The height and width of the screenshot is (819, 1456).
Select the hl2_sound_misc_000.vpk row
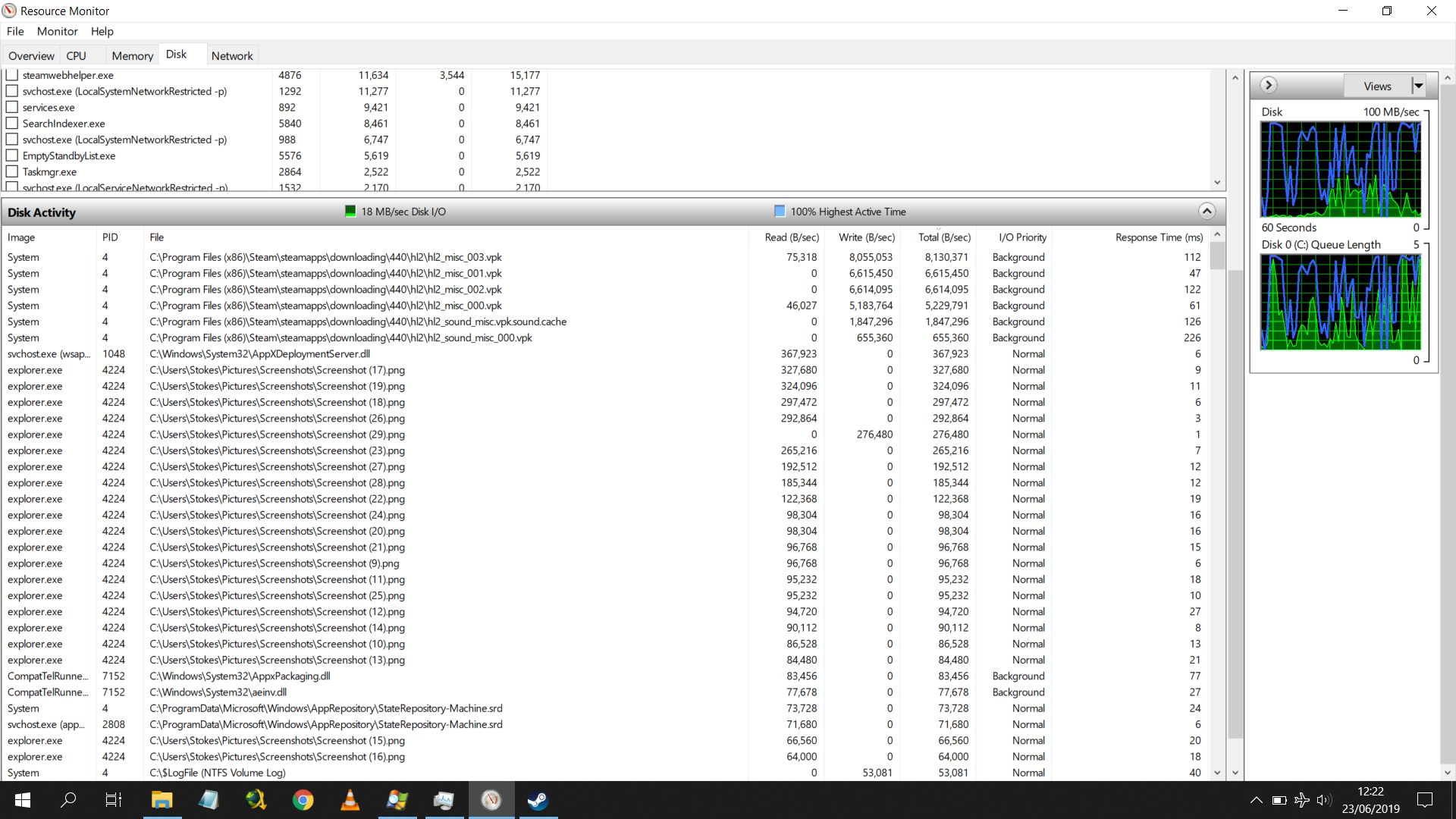point(605,338)
